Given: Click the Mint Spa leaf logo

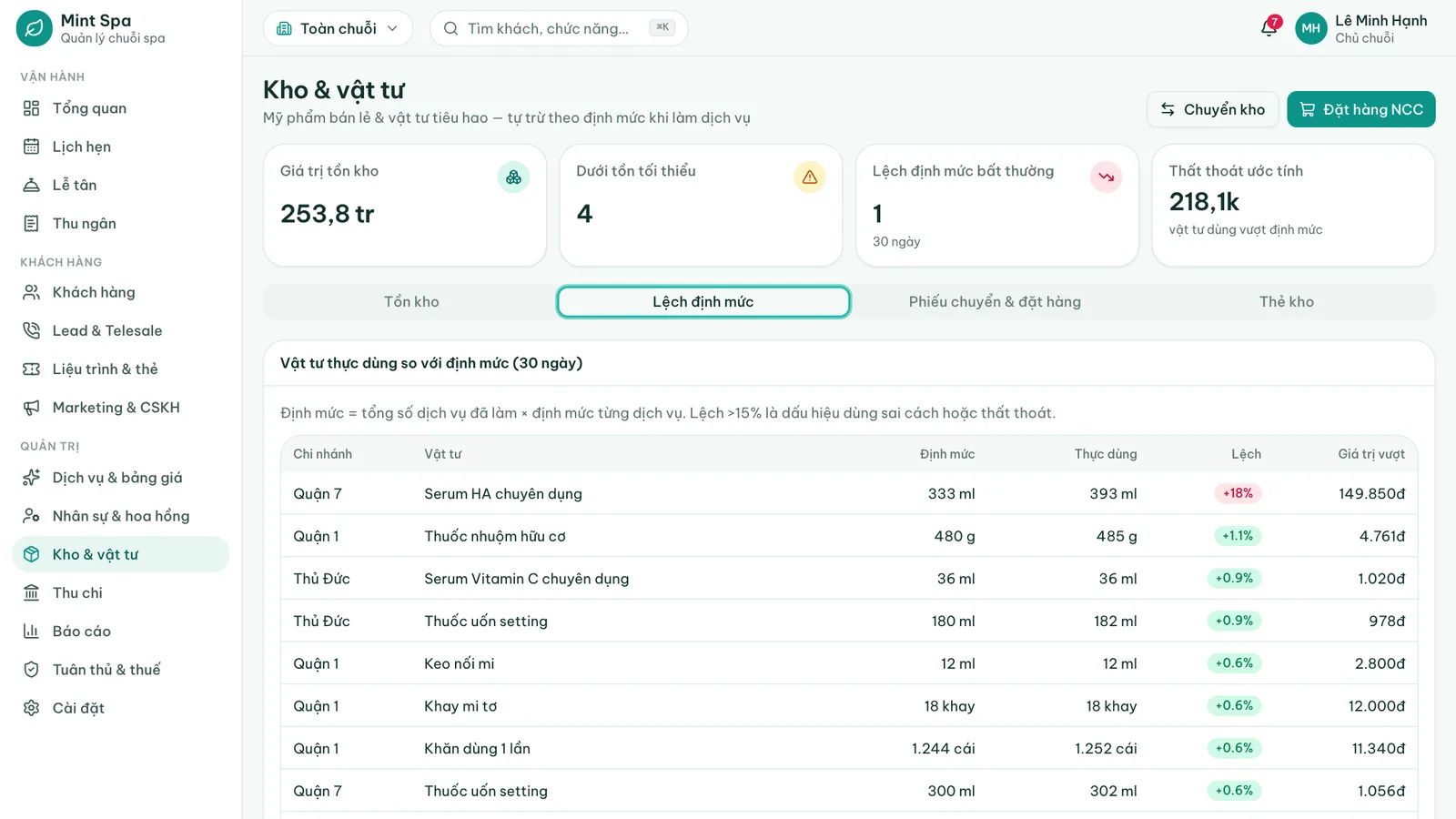Looking at the screenshot, I should tap(35, 28).
